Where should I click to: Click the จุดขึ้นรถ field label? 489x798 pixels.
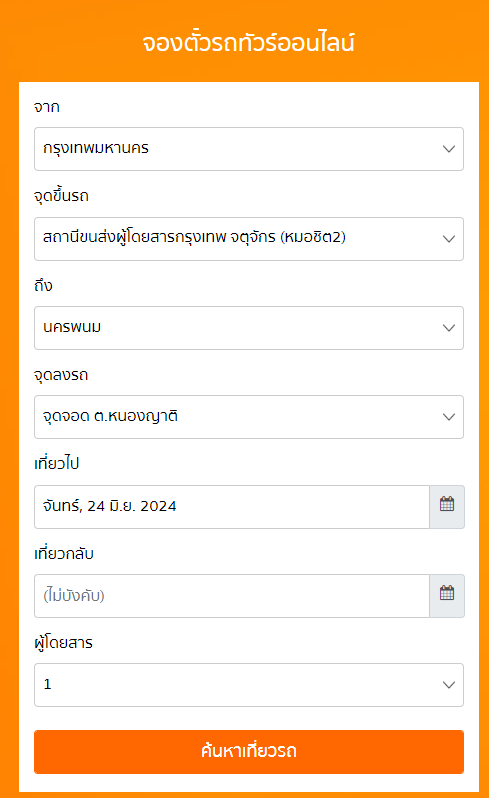[x=61, y=196]
